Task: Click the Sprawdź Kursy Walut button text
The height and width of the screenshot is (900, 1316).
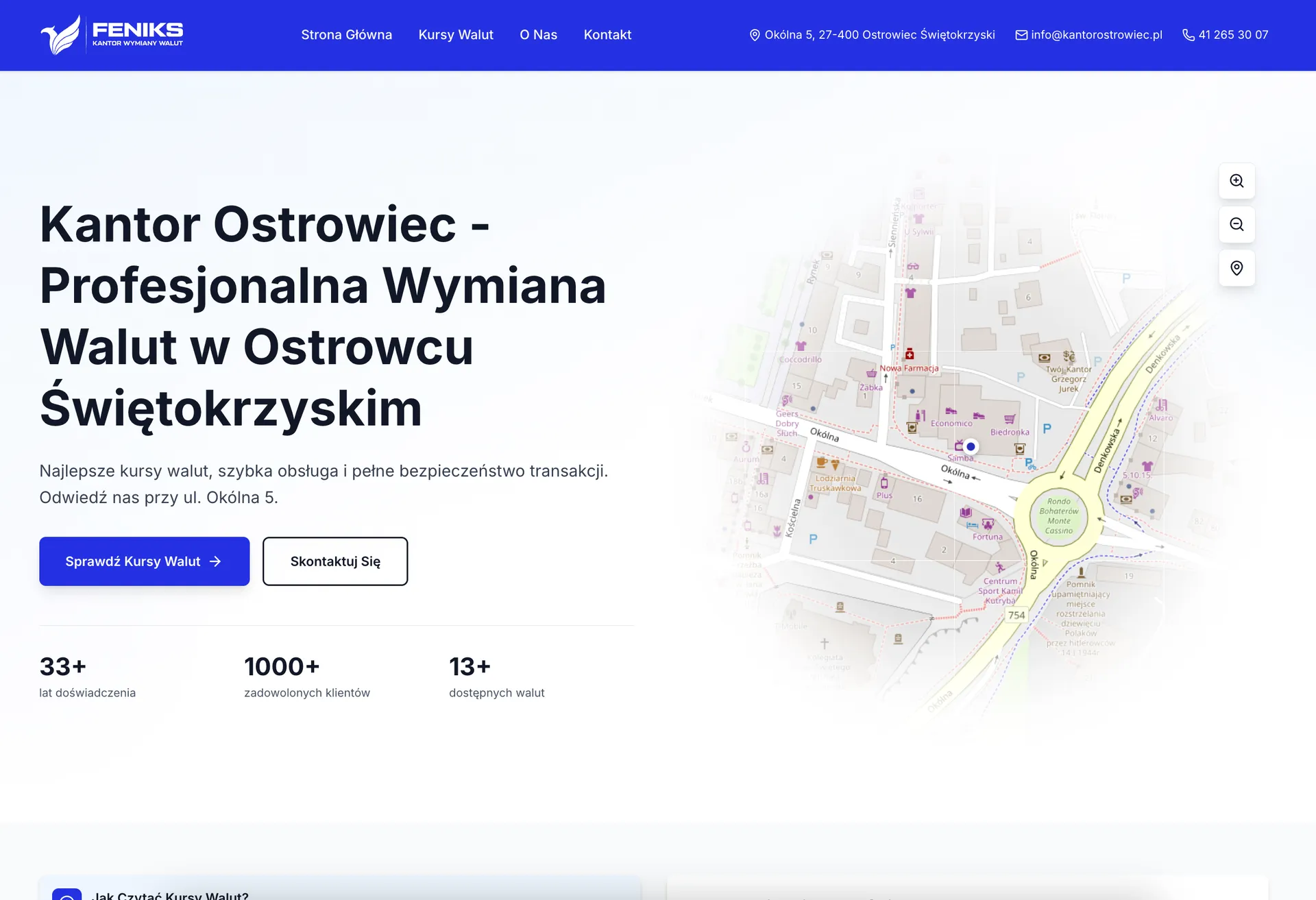Action: click(133, 561)
